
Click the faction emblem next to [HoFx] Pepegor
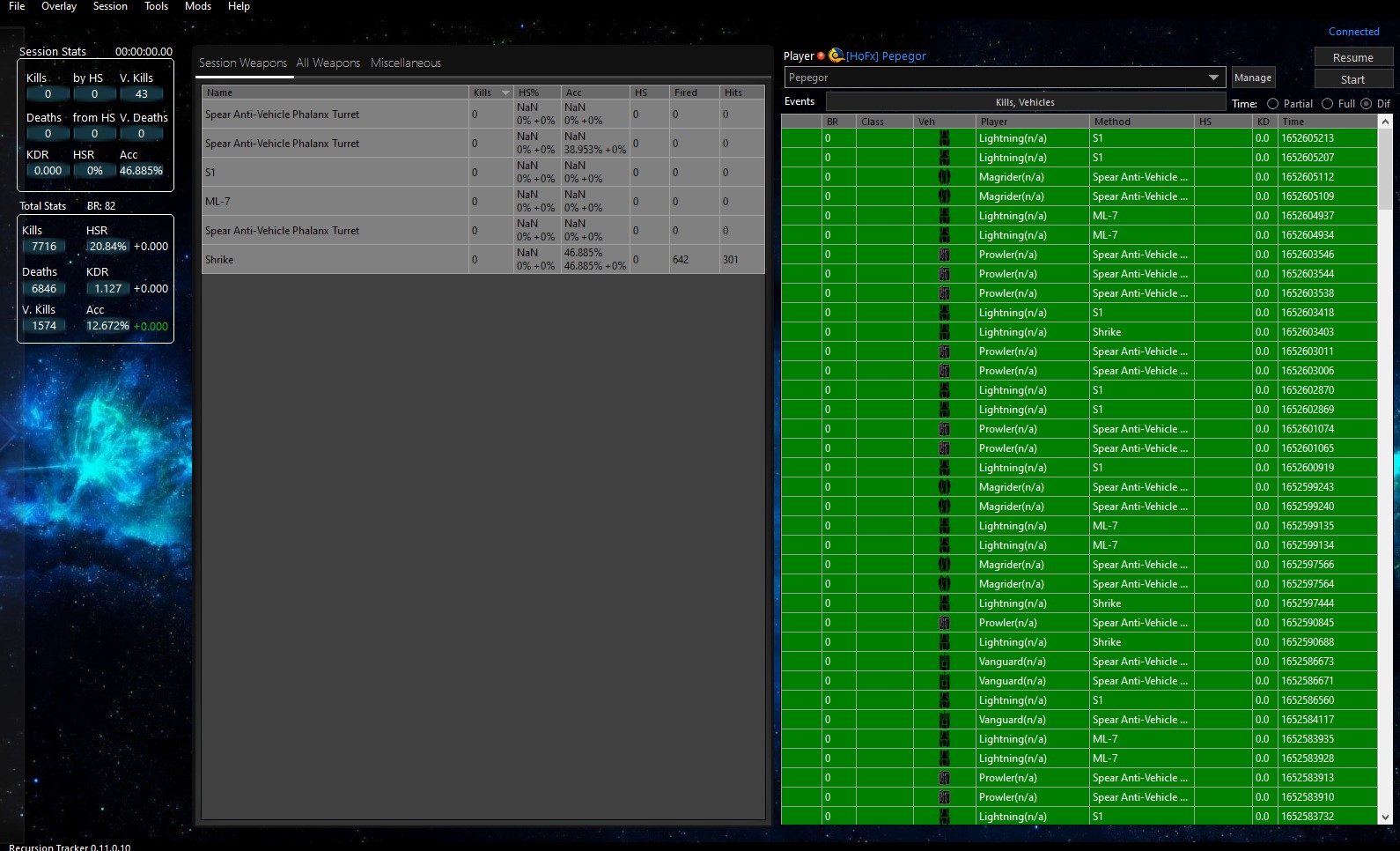point(836,55)
